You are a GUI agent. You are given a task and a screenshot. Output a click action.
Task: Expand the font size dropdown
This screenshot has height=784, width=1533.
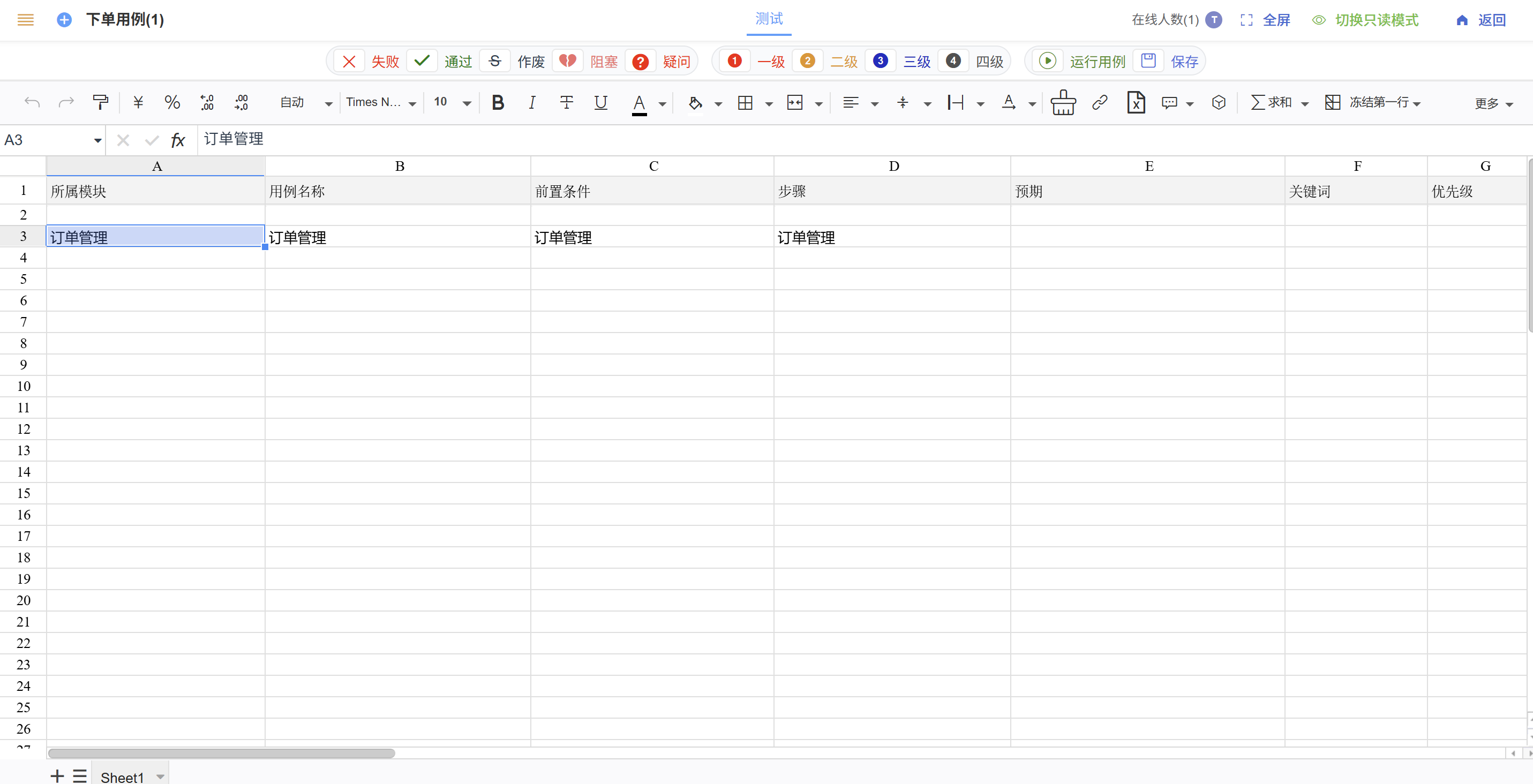(467, 103)
